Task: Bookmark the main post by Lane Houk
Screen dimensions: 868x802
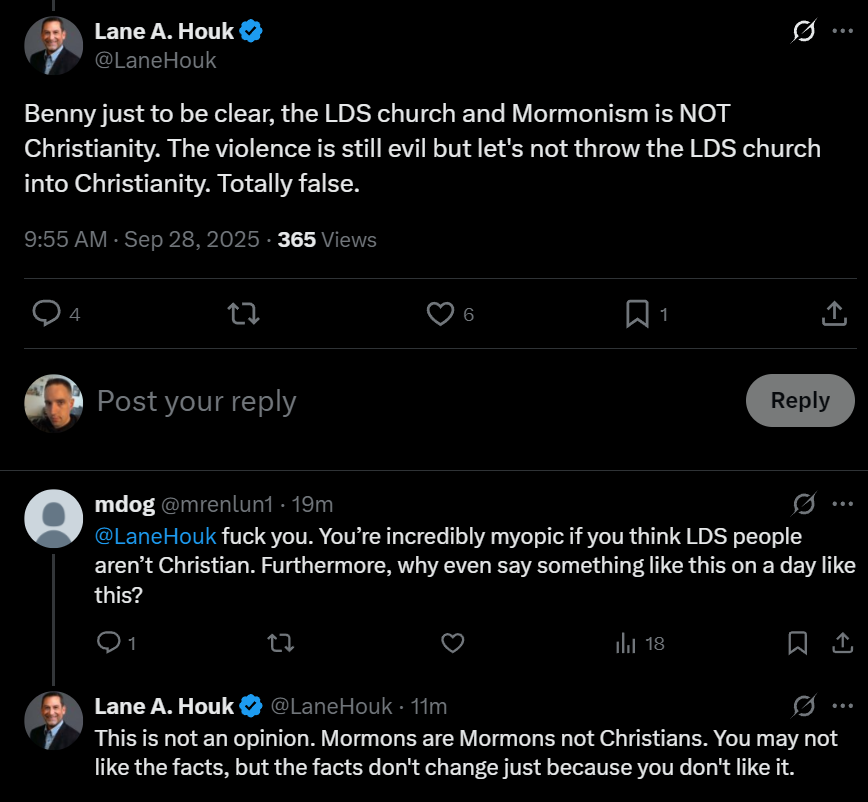Action: [x=637, y=314]
